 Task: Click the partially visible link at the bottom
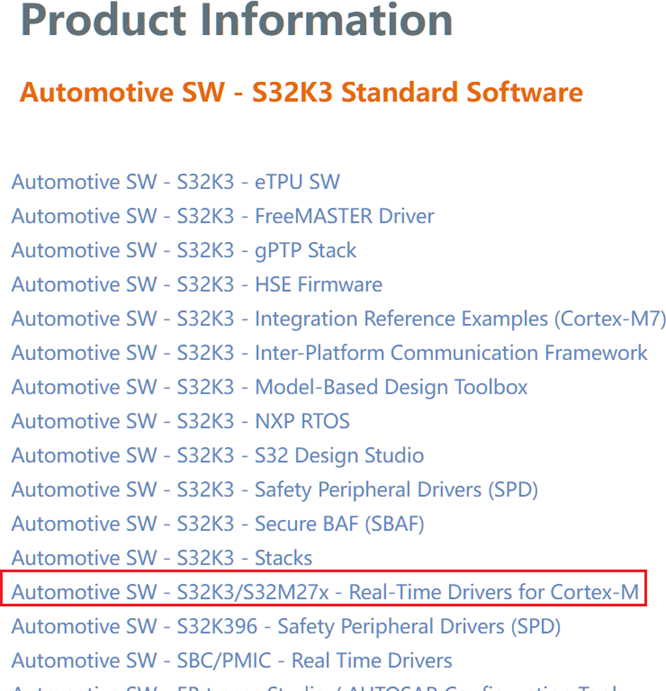[x=300, y=687]
